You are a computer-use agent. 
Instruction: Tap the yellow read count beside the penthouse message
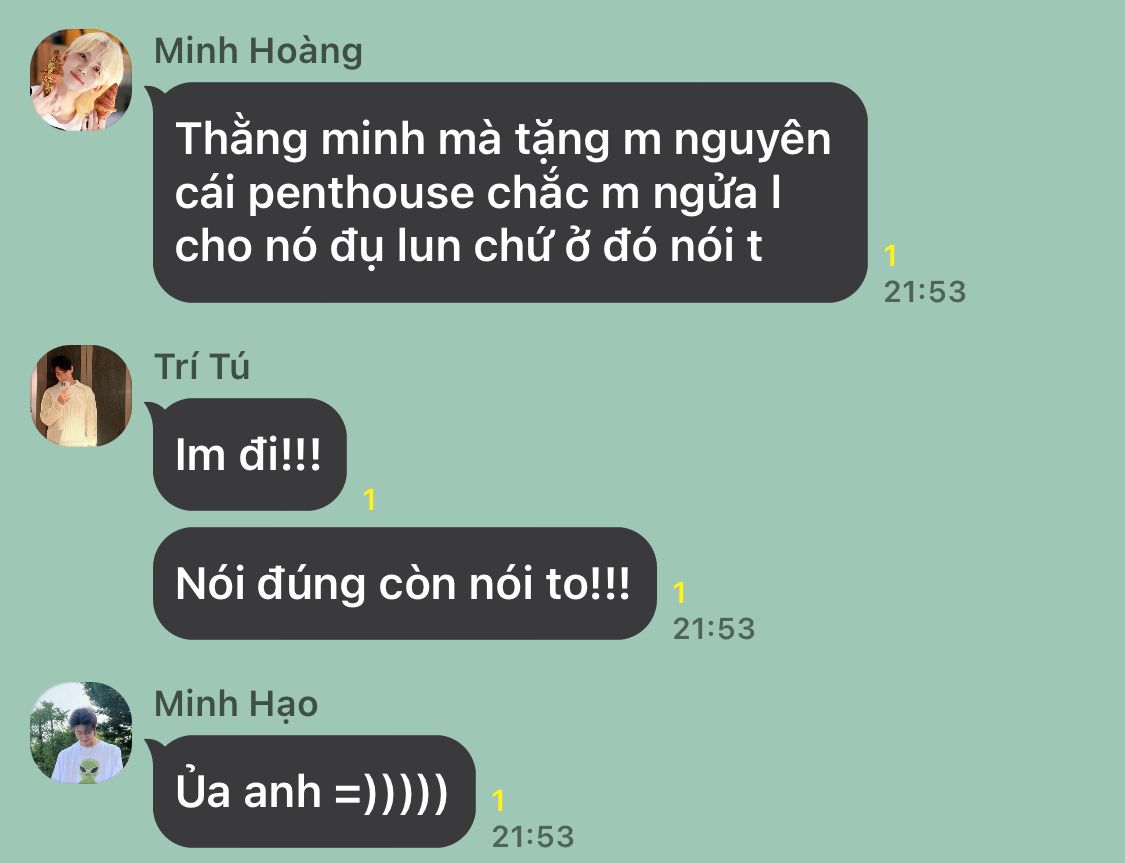pyautogui.click(x=890, y=255)
